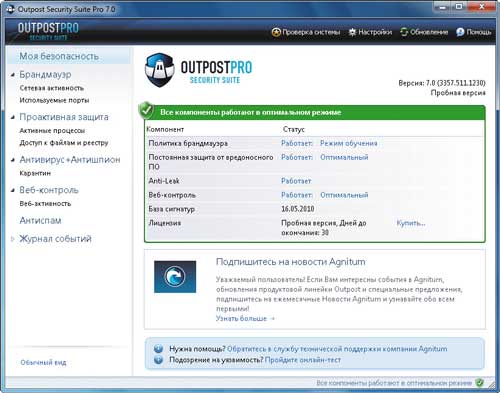This screenshot has height=393, width=500.
Task: Expand the 'Журнал событий' tree section
Action: pos(13,239)
